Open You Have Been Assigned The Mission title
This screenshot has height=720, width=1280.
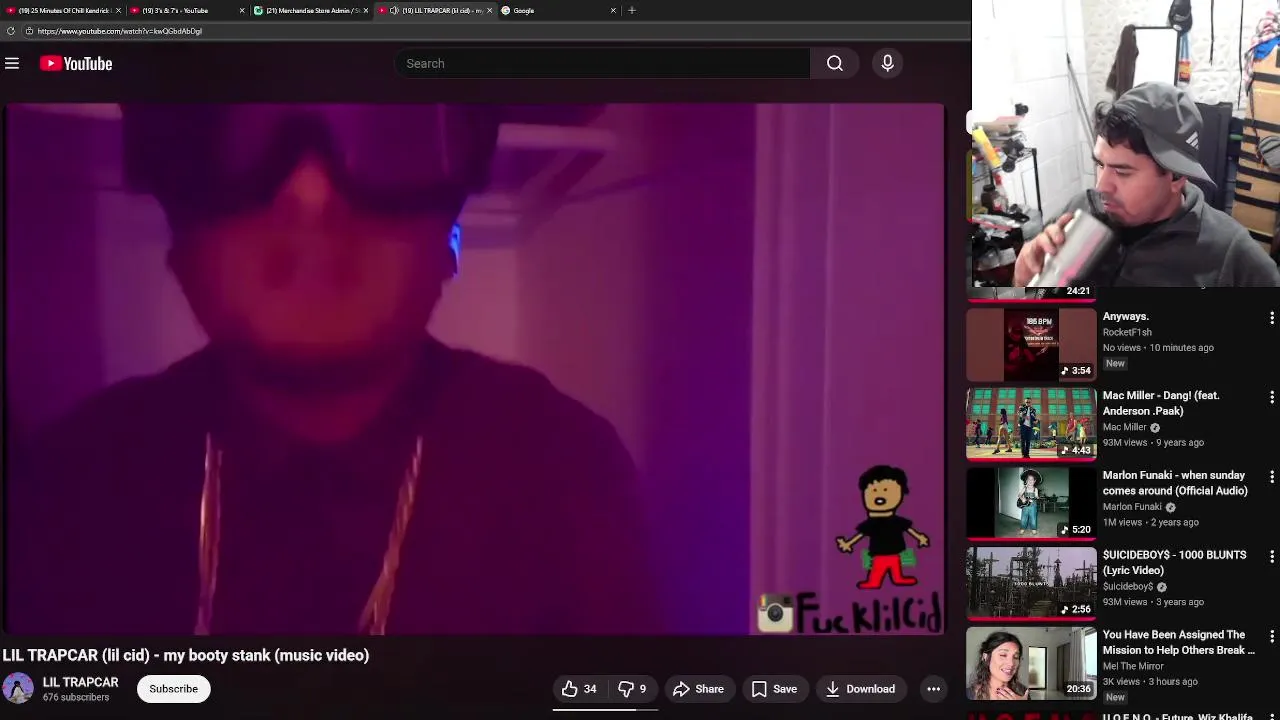1179,642
